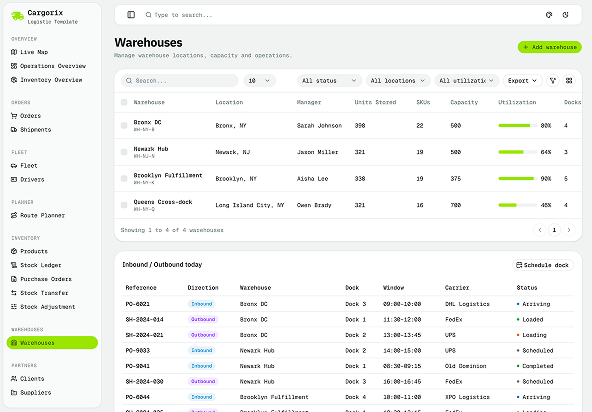Open the All utilization filter dropdown

tap(467, 80)
